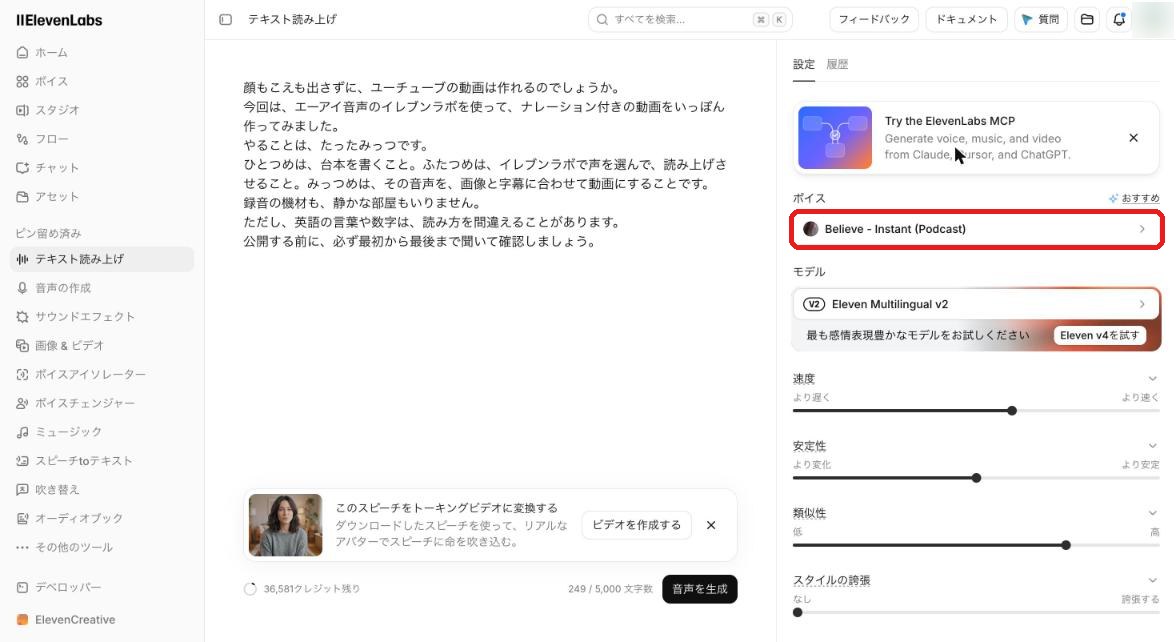Switch to the 履歴 tab

tap(837, 64)
